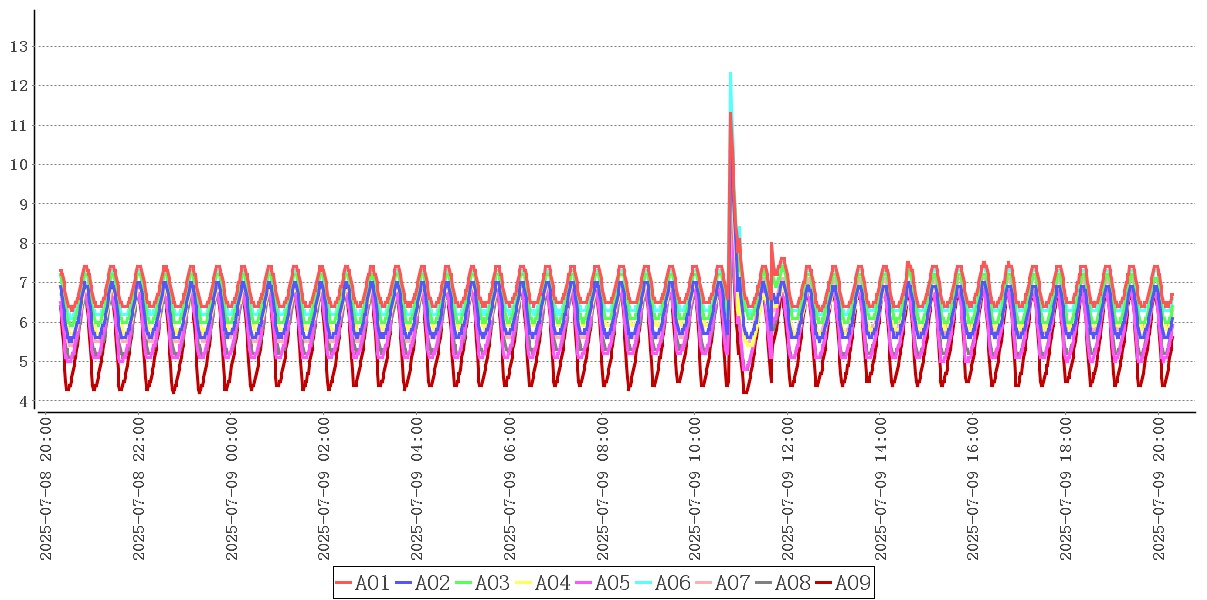Click the 2025-07-08 20:00 time label
The image size is (1207, 600).
(x=46, y=490)
